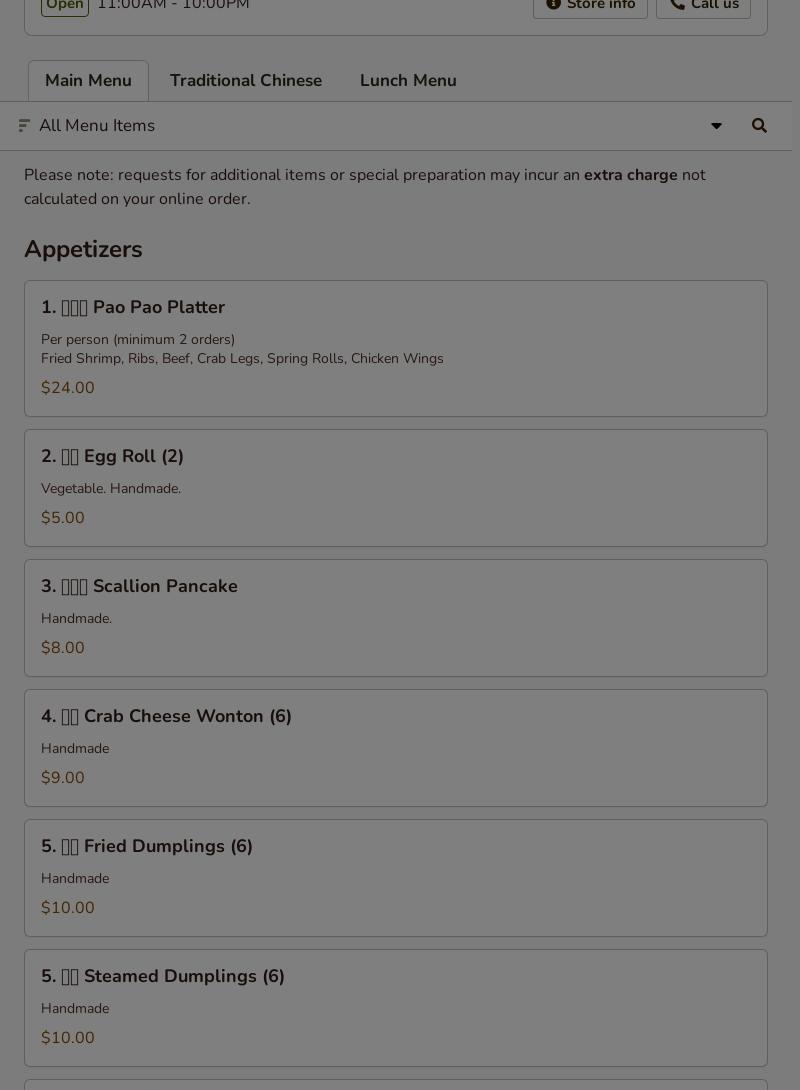The width and height of the screenshot is (800, 1090).
Task: Click the phone icon in Call us
Action: click(677, 5)
